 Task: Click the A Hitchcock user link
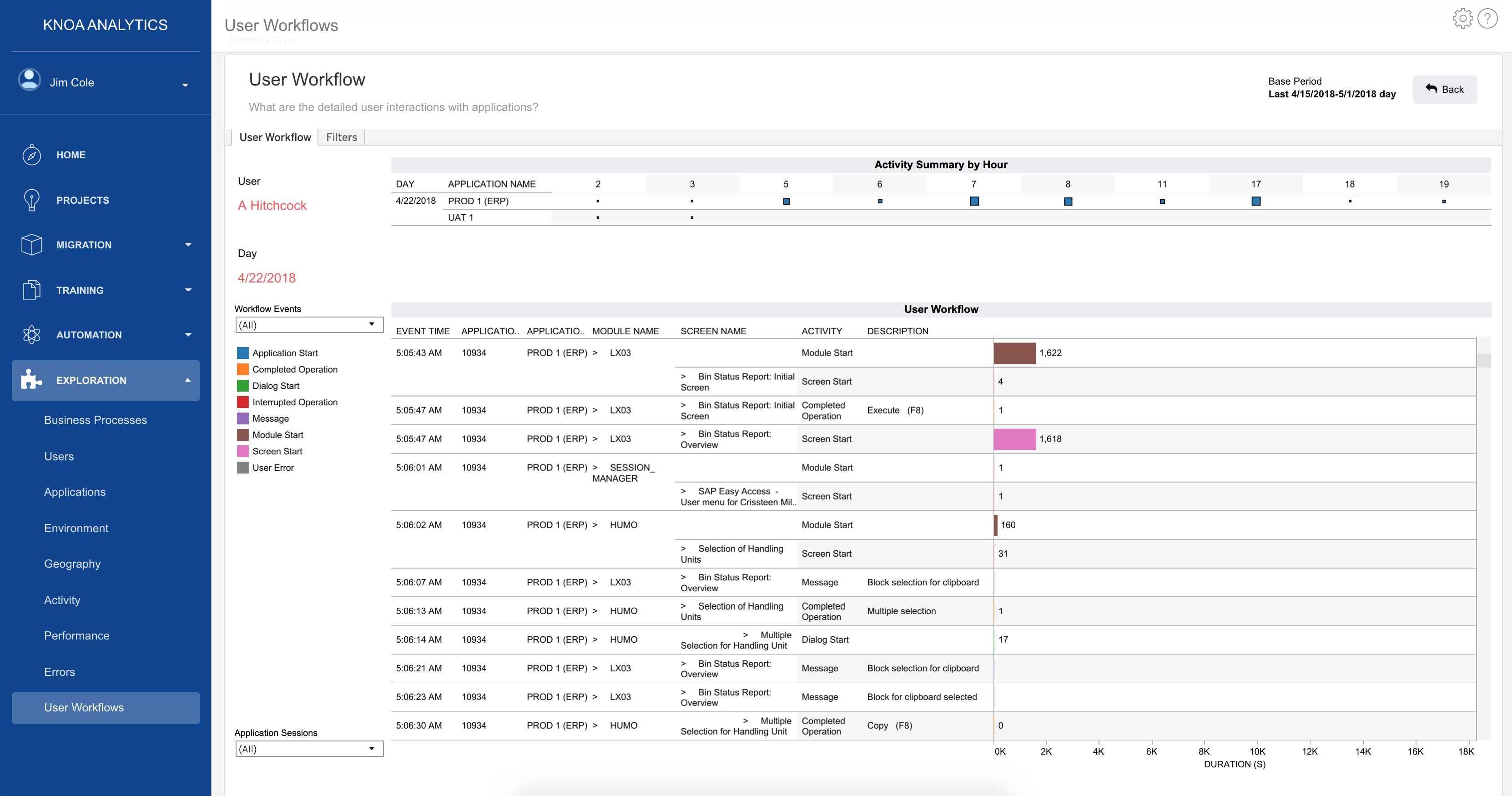[272, 206]
